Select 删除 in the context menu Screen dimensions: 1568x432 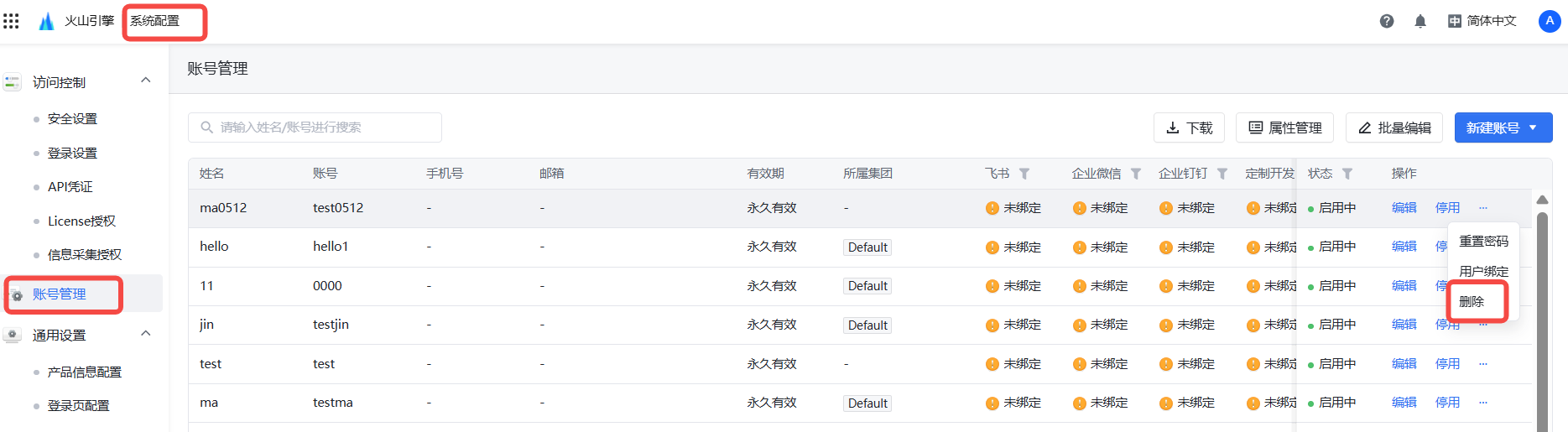[x=1472, y=302]
